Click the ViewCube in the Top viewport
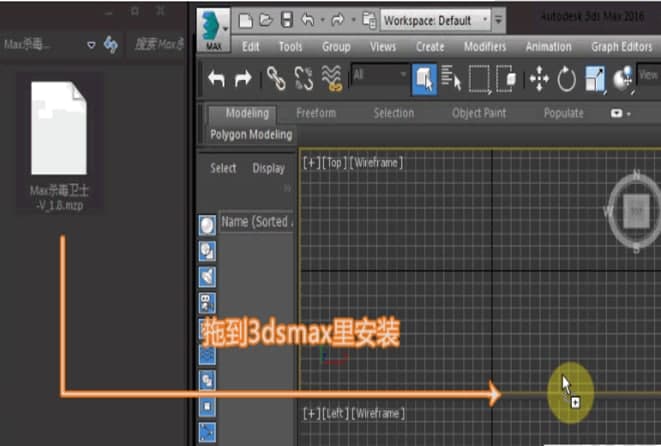The height and width of the screenshot is (446, 661). 635,212
